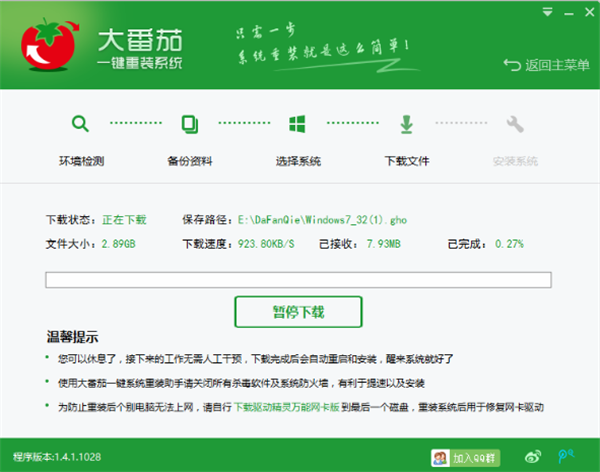This screenshot has height=472, width=600.
Task: Click the download progress bar
Action: [298, 280]
